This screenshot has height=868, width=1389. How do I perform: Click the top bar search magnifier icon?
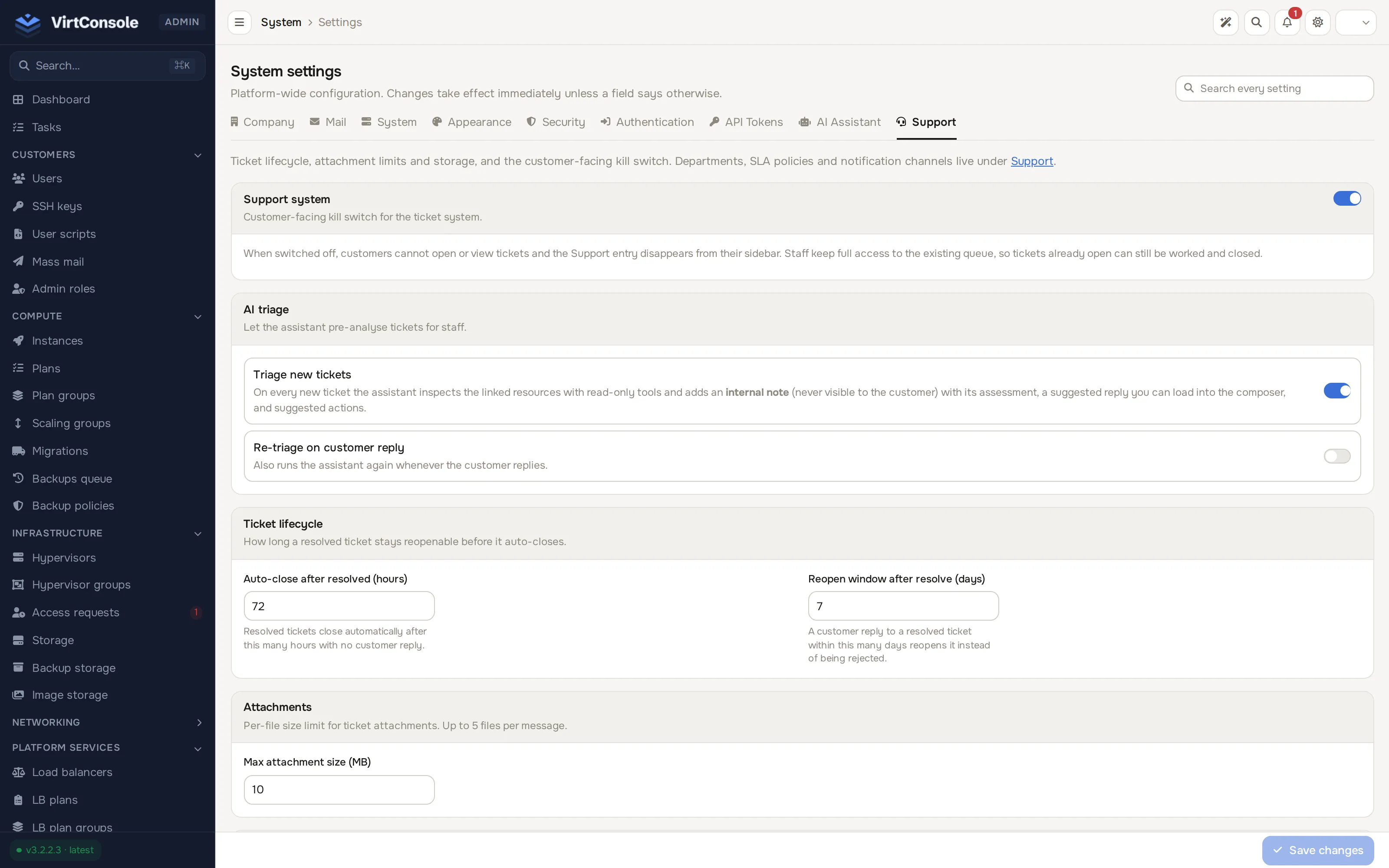click(1257, 23)
